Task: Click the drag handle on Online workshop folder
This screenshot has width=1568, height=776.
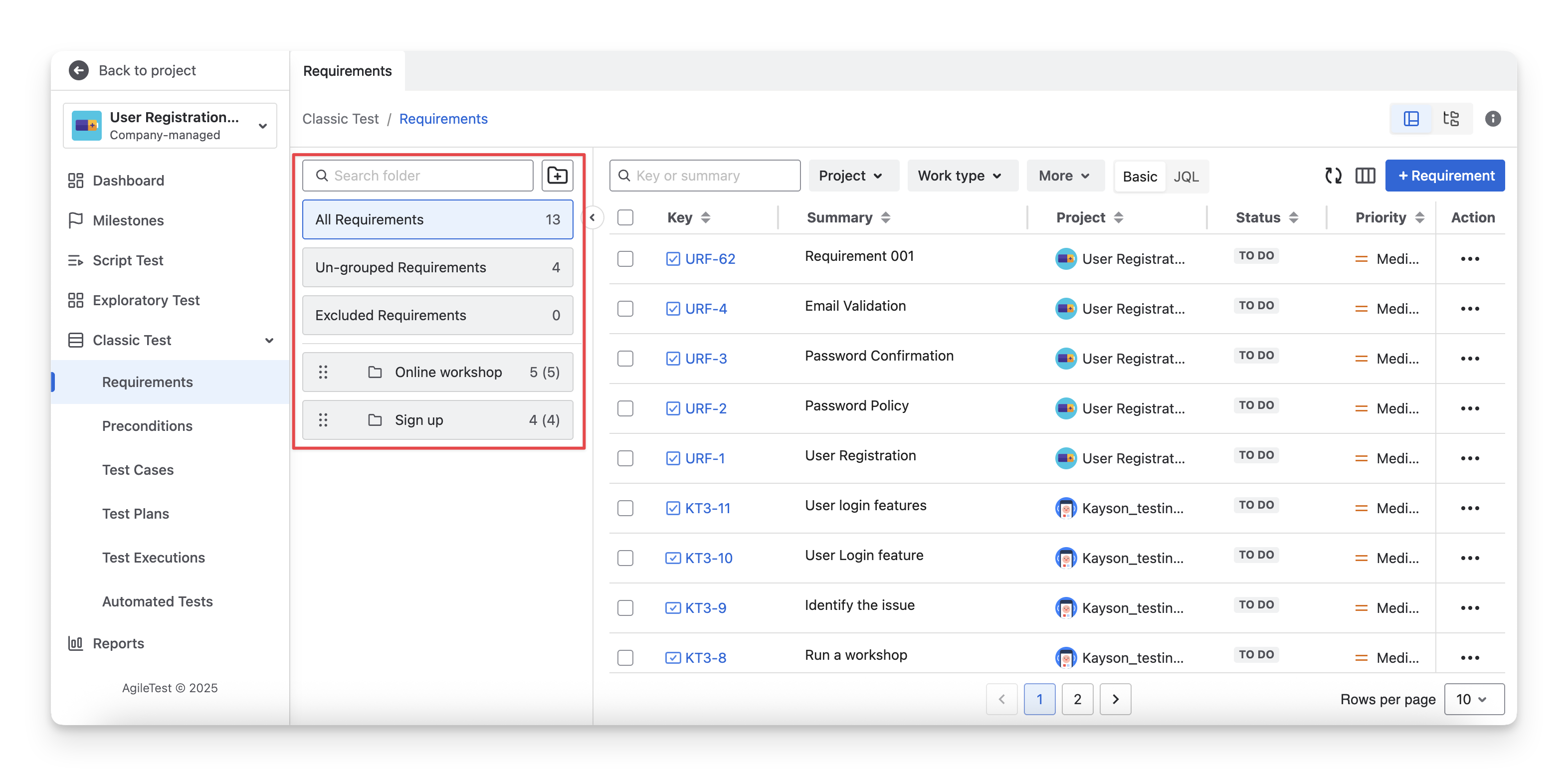Action: pos(323,372)
